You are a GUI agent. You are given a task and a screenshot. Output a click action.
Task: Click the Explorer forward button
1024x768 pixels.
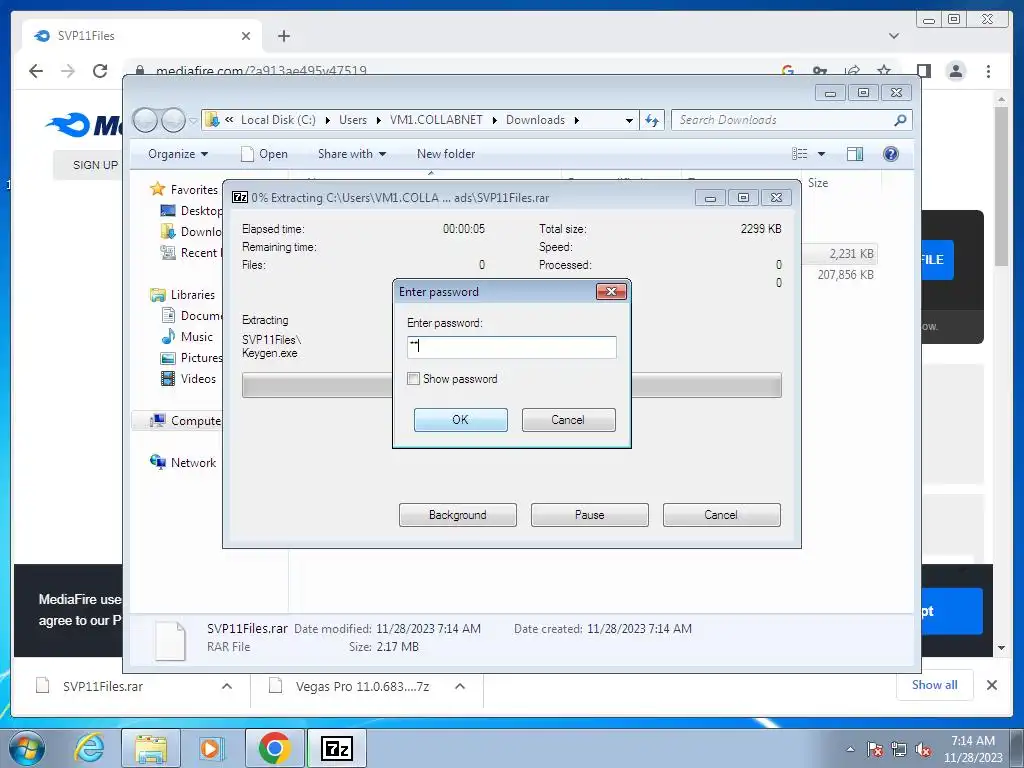tap(173, 120)
